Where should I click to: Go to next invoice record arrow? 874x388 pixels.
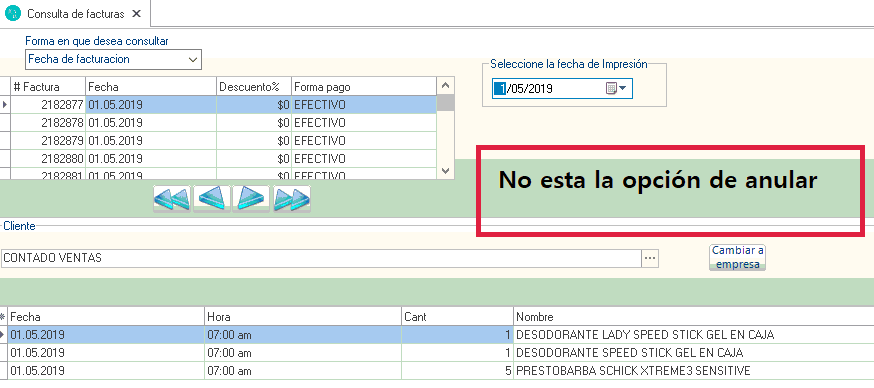click(x=251, y=198)
